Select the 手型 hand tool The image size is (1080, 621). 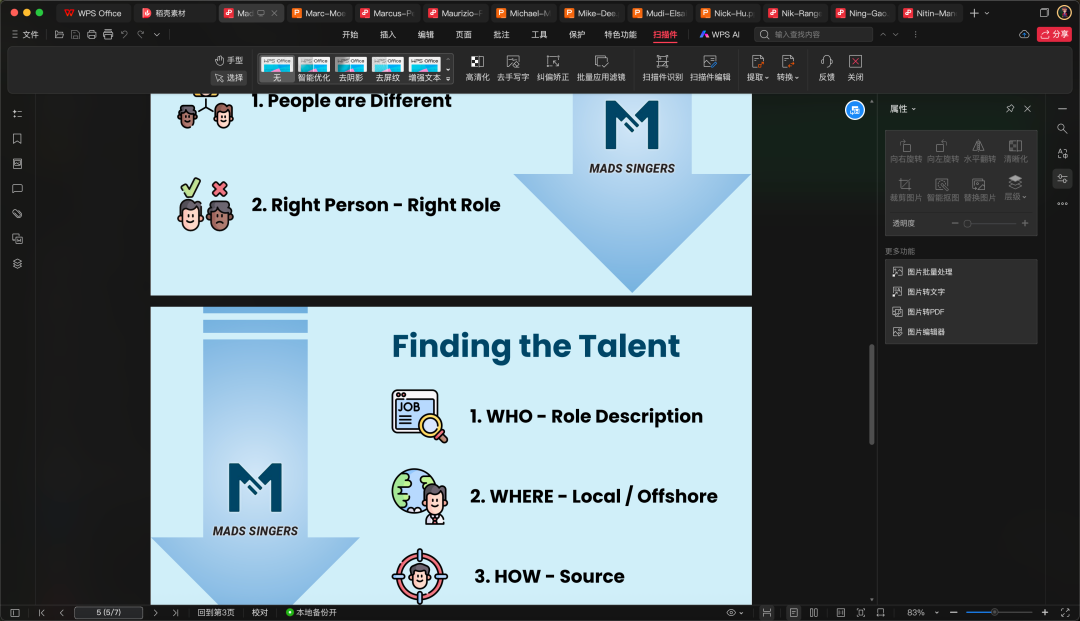[x=229, y=61]
